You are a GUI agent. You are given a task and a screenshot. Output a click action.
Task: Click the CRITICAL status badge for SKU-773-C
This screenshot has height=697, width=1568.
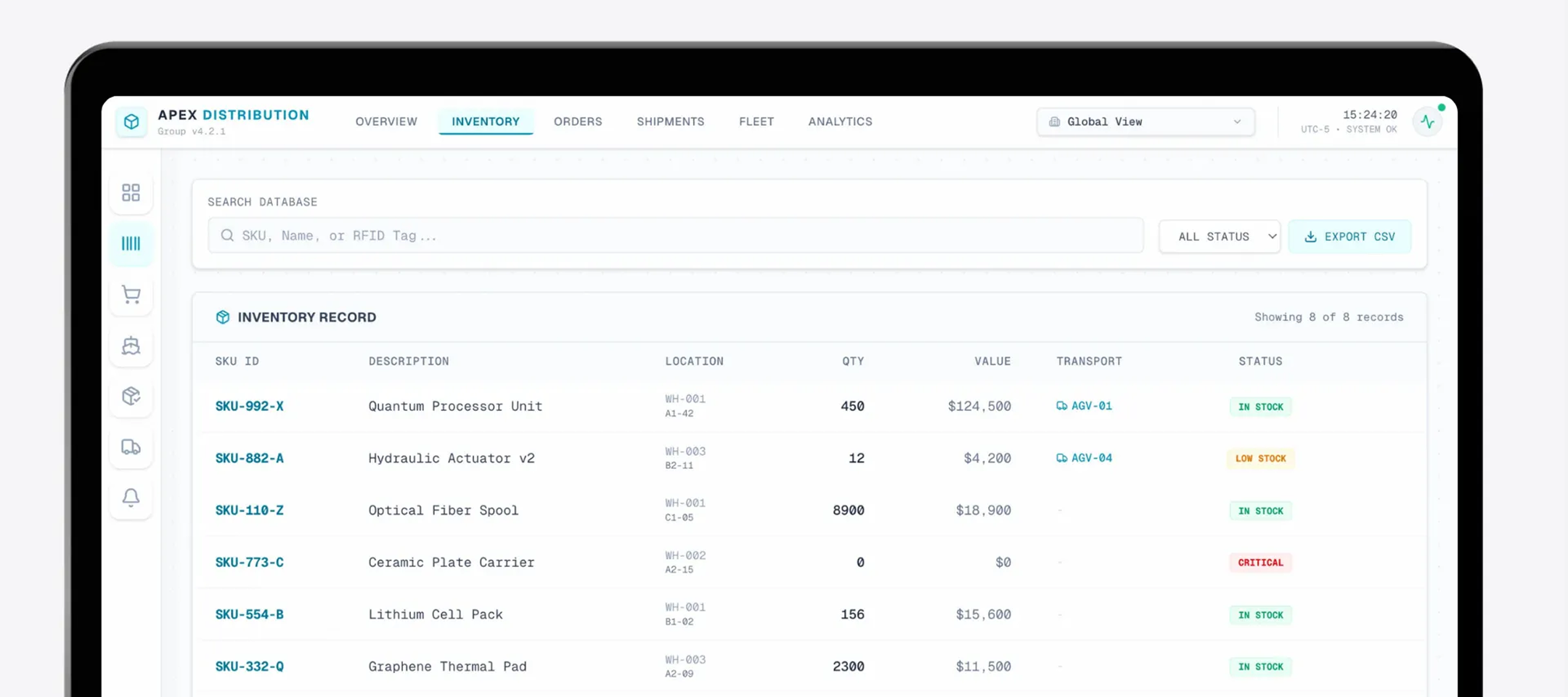pyautogui.click(x=1260, y=563)
